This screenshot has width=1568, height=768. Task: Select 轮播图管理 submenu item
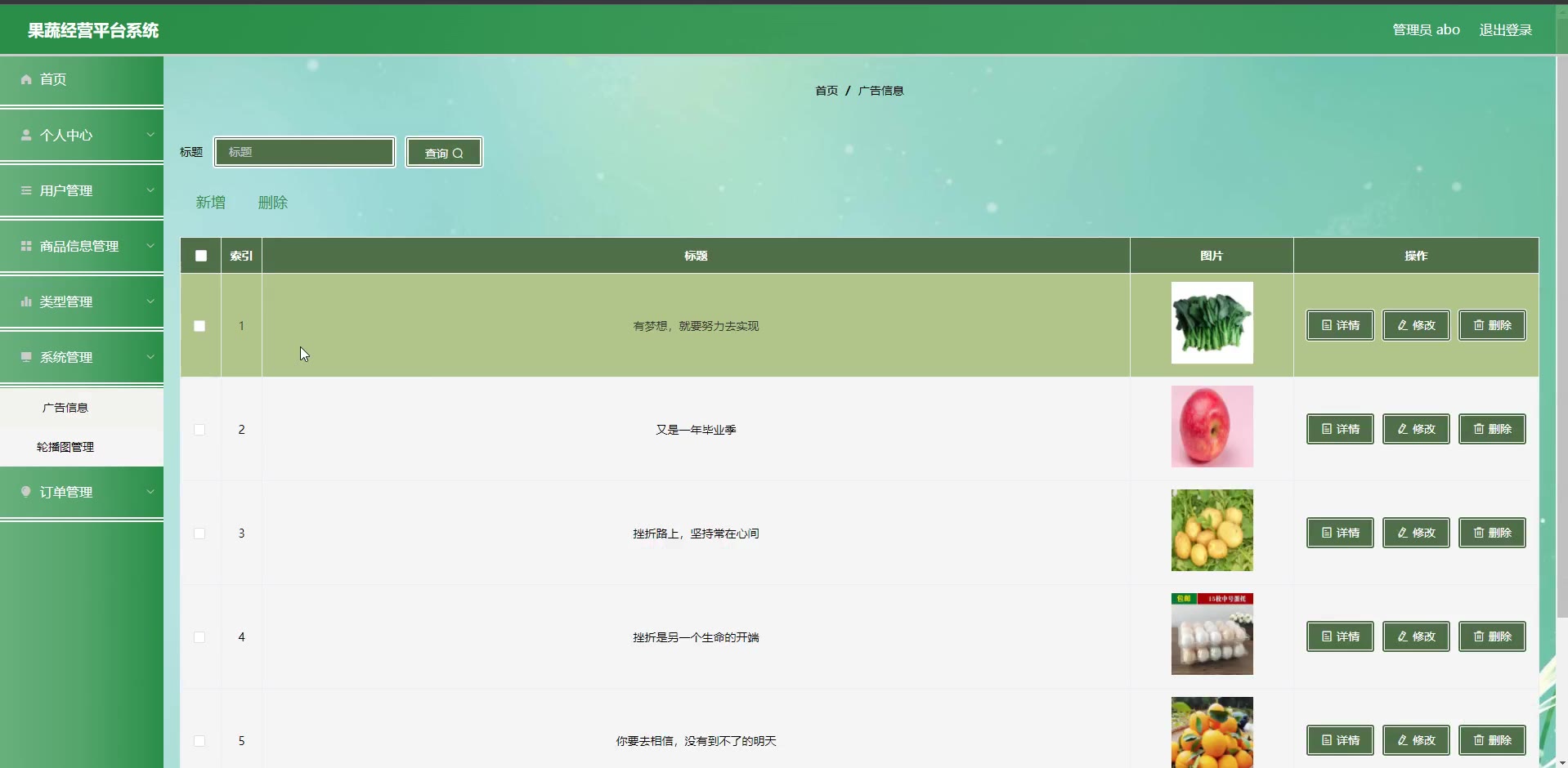click(82, 447)
